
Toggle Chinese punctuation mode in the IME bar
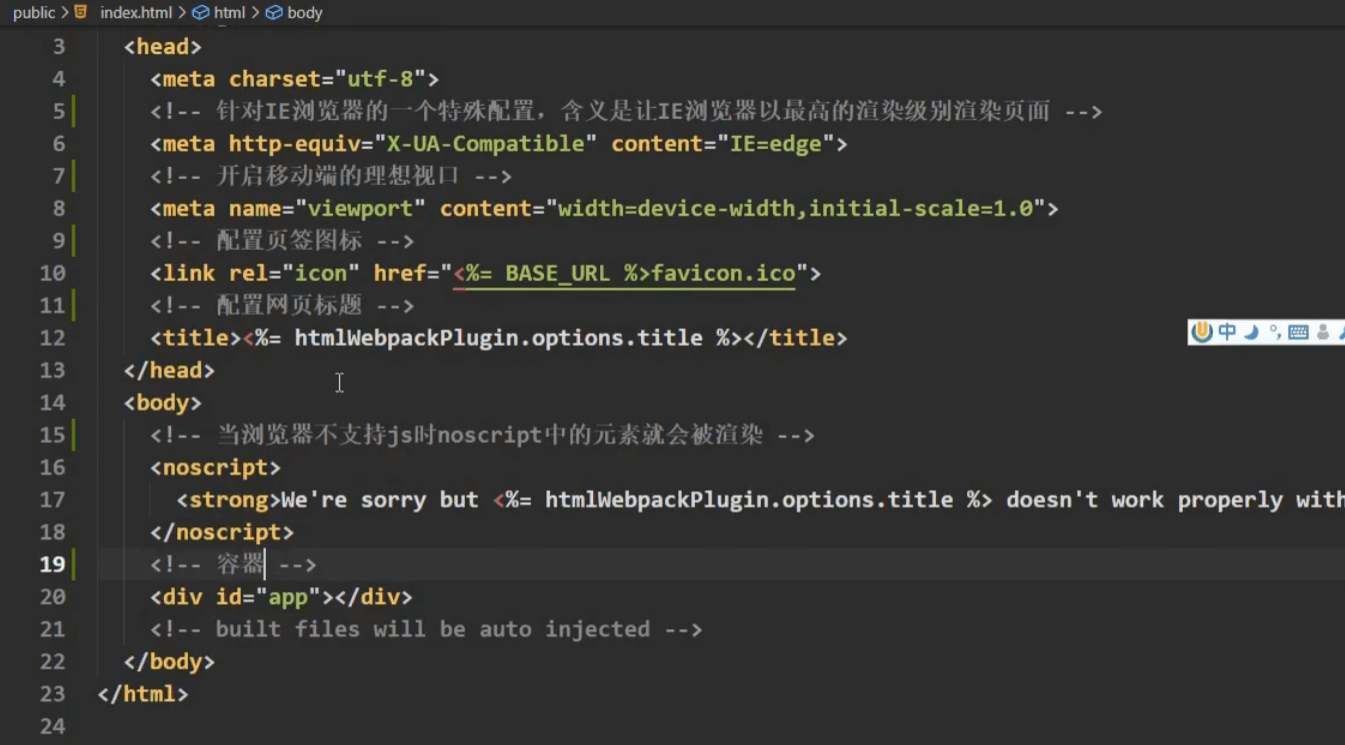point(1274,332)
